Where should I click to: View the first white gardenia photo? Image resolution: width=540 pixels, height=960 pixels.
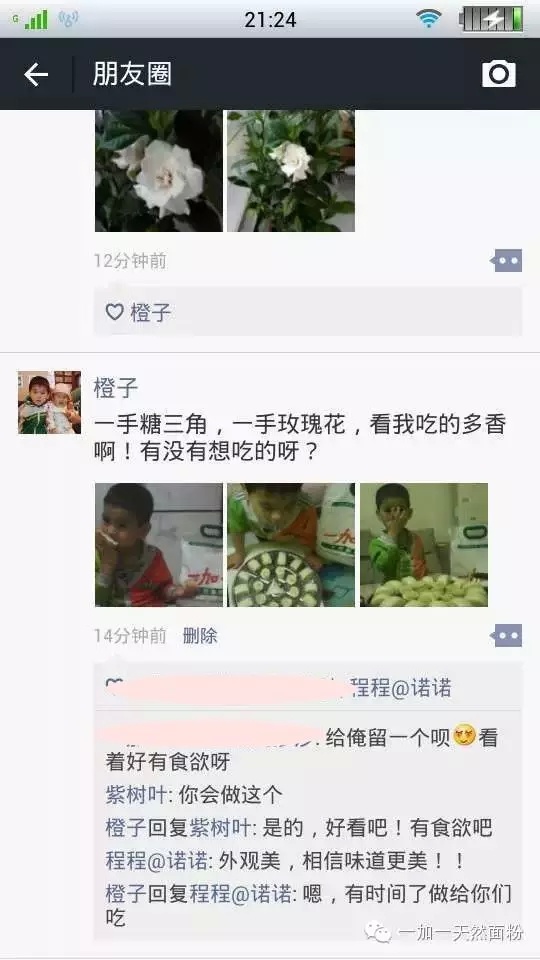(x=159, y=171)
